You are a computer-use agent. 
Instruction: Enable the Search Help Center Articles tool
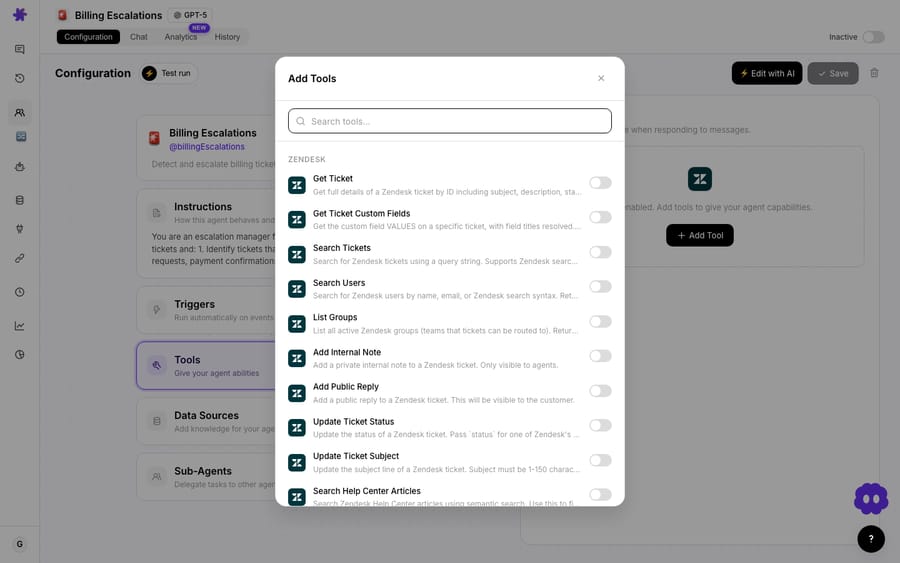600,495
